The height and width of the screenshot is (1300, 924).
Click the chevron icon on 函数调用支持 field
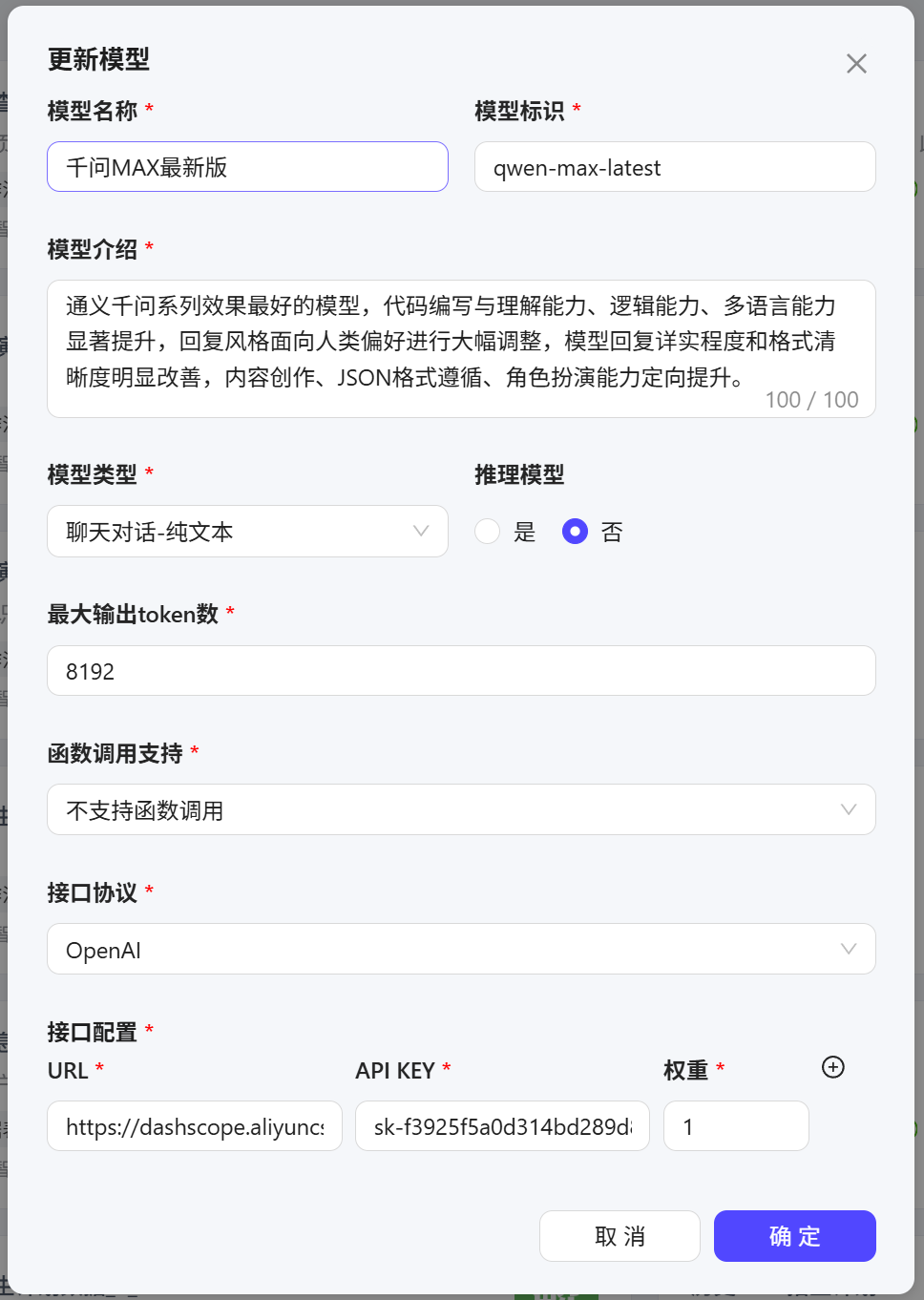click(849, 809)
